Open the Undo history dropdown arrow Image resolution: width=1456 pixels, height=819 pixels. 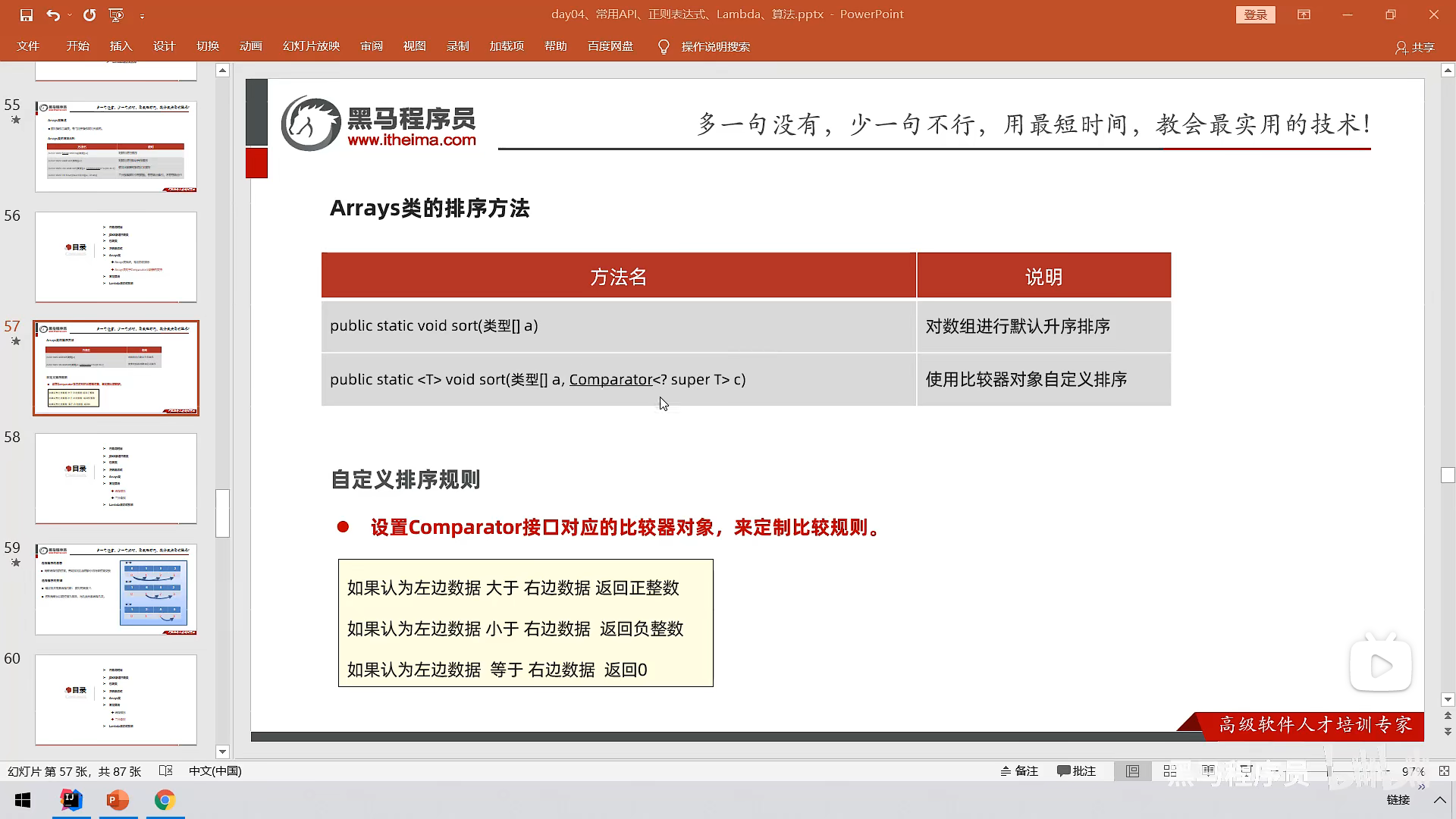pos(70,15)
